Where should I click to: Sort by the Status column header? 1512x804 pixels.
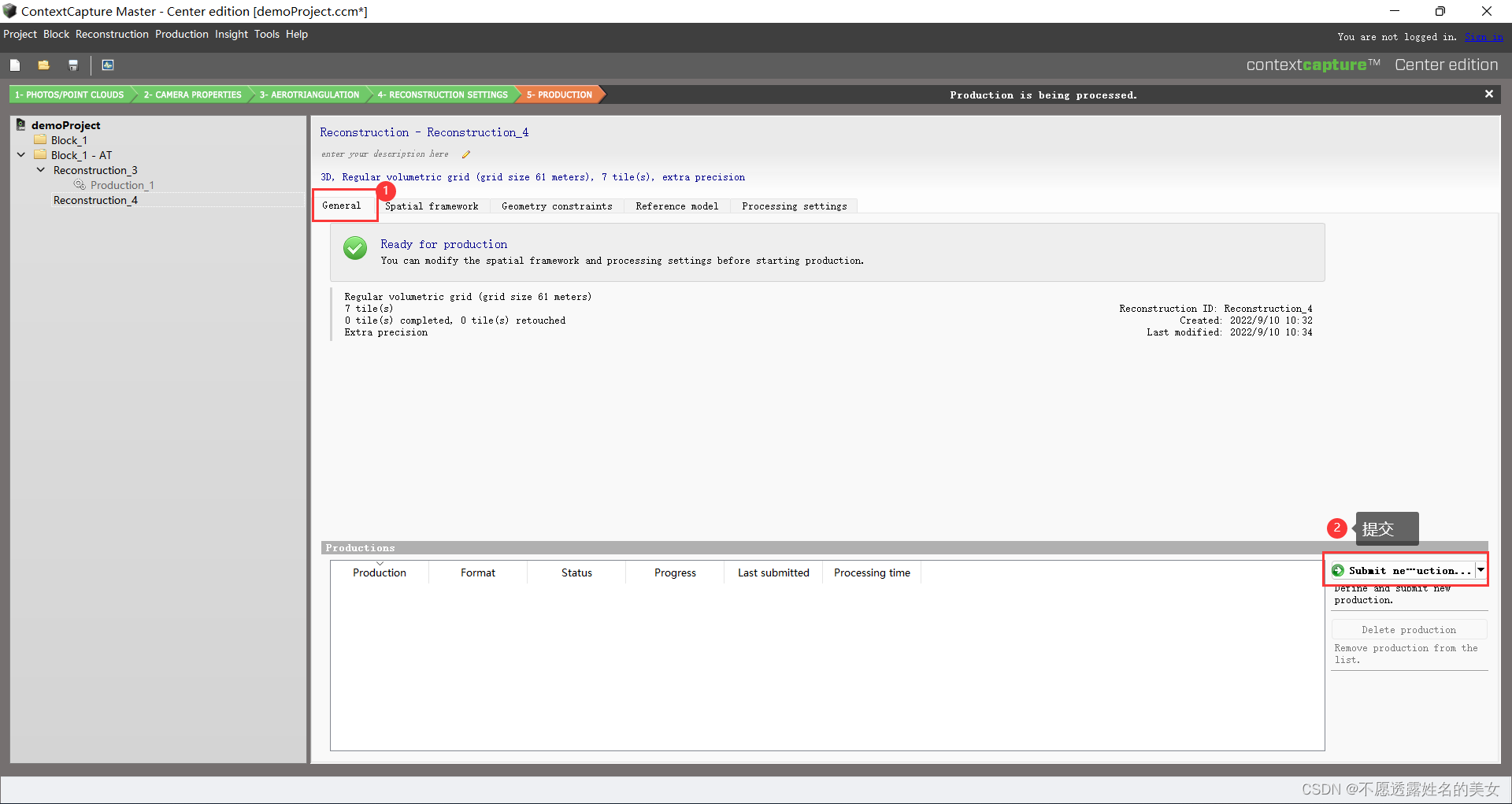pos(576,572)
